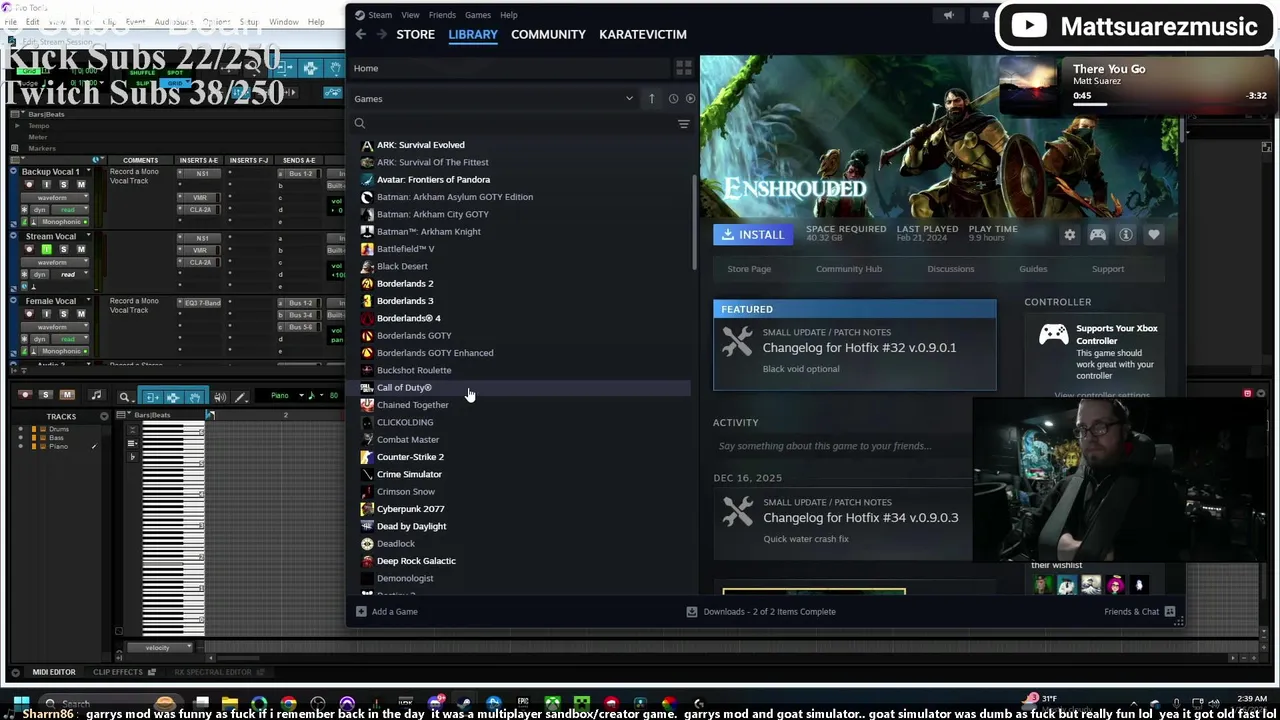Open Enshrouded settings gear icon
This screenshot has height=720, width=1280.
pyautogui.click(x=1070, y=235)
